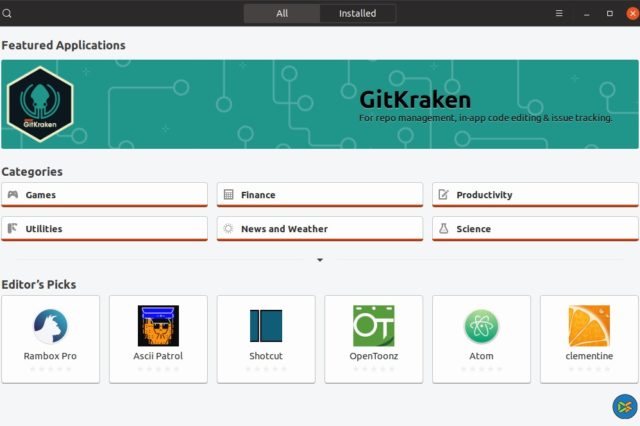This screenshot has height=426, width=640.
Task: Open the OpenToonz app icon
Action: click(374, 326)
